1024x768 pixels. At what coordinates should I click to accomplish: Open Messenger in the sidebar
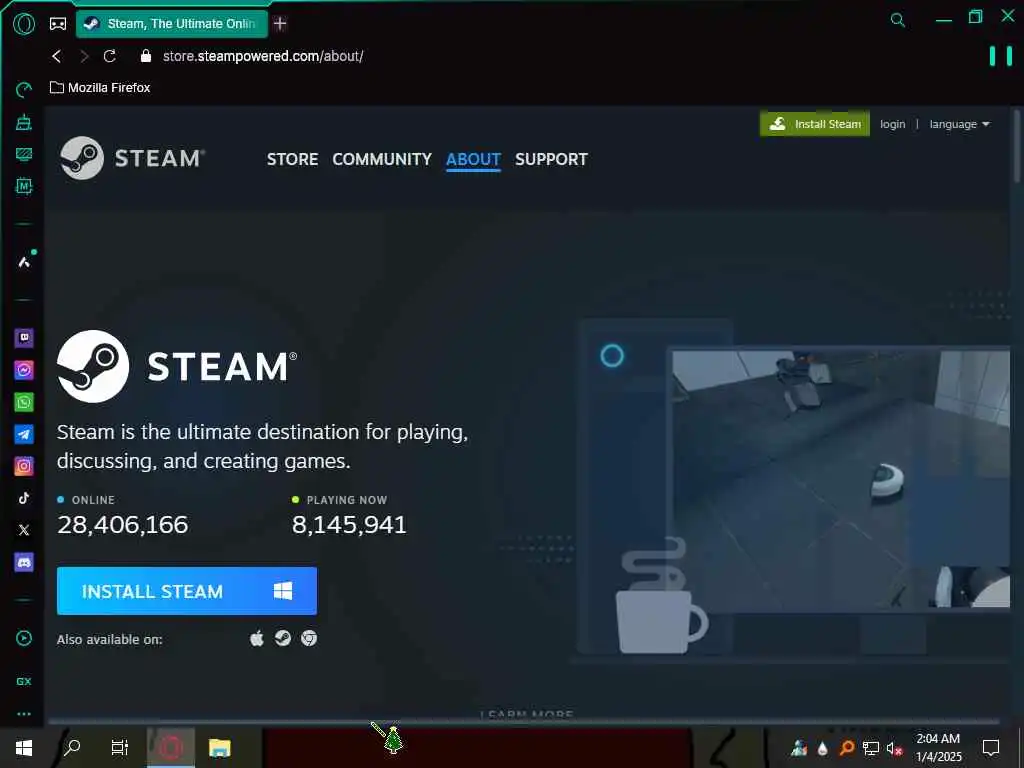[x=24, y=370]
